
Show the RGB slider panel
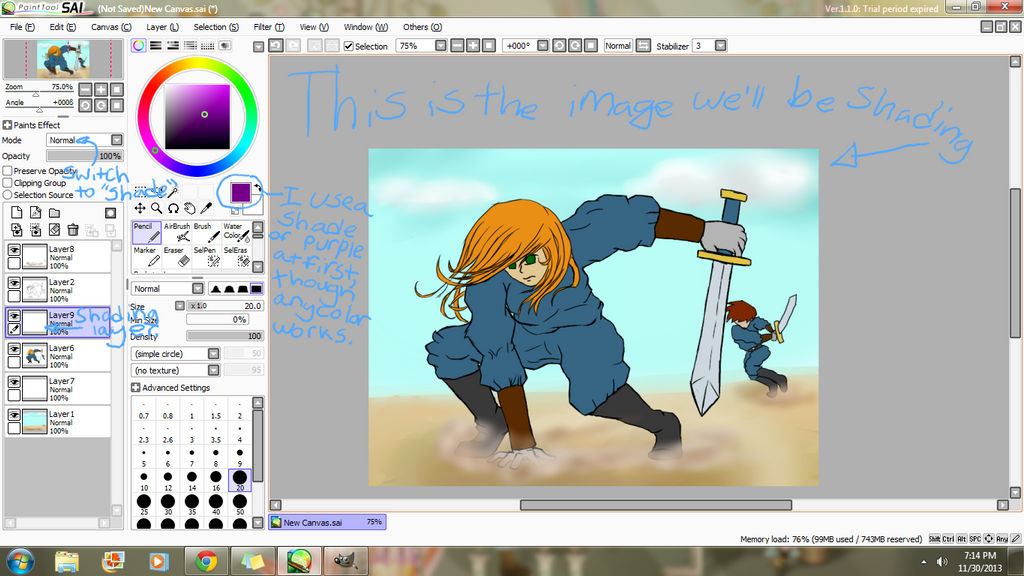click(155, 46)
